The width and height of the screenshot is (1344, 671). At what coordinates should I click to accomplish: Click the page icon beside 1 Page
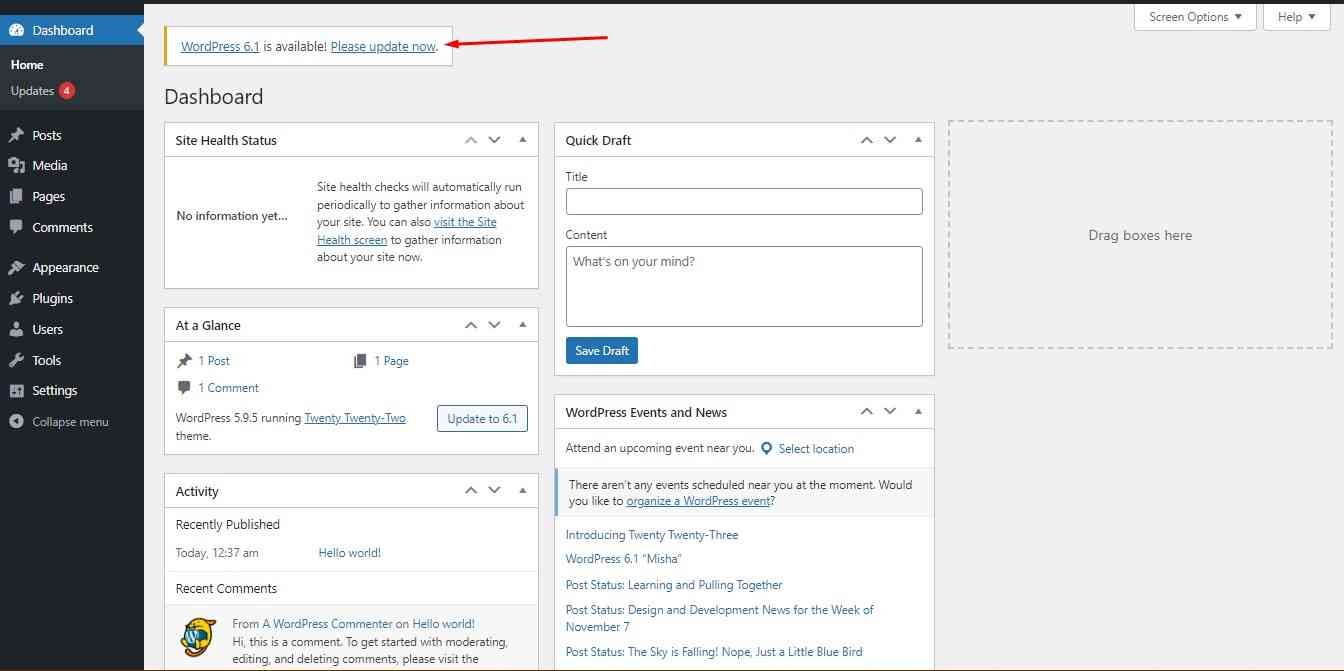[360, 361]
